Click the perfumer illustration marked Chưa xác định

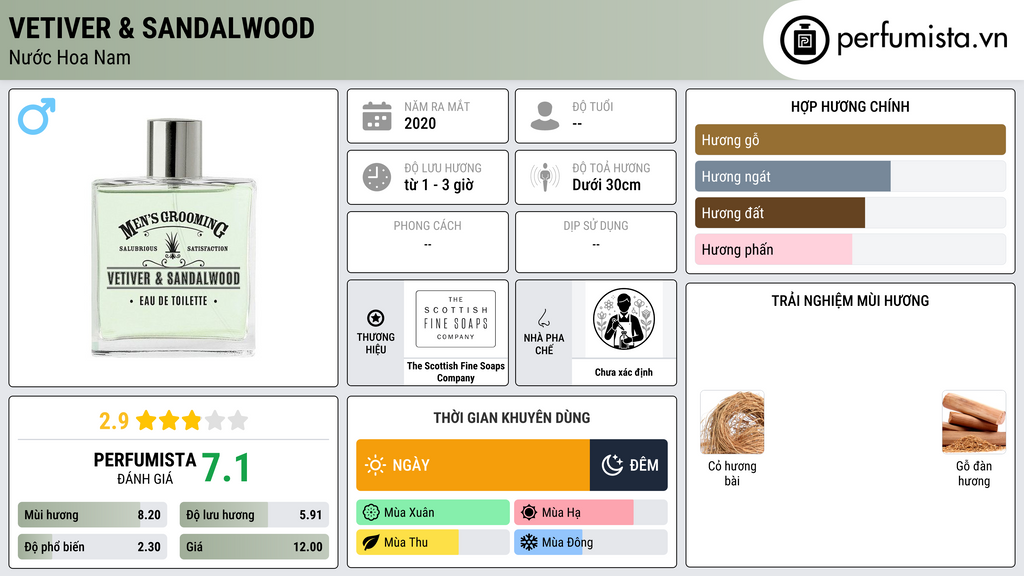tap(624, 319)
